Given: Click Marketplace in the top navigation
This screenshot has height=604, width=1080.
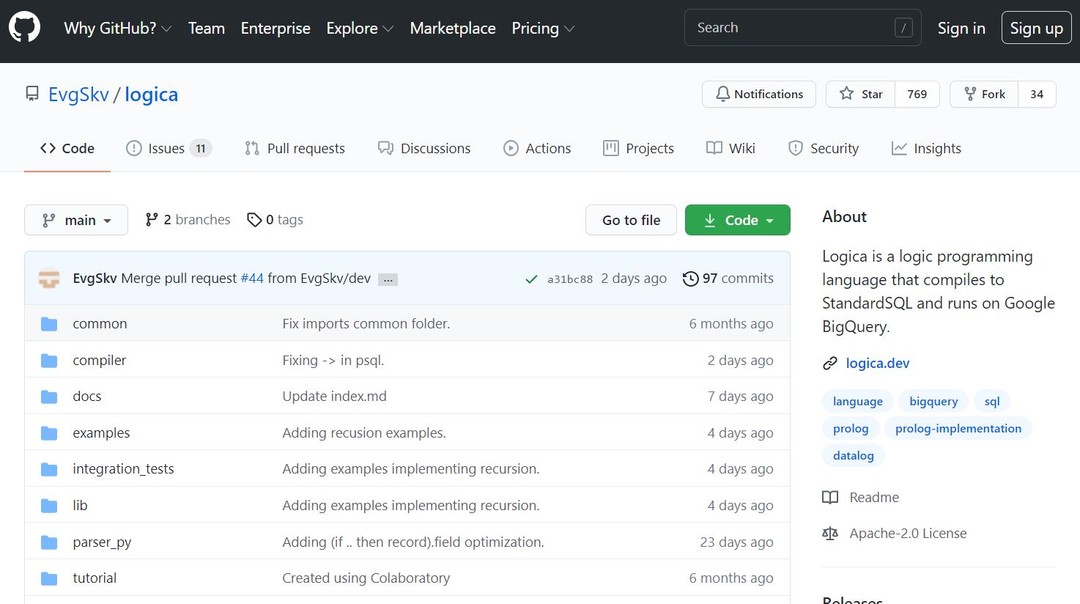Looking at the screenshot, I should click(x=453, y=28).
